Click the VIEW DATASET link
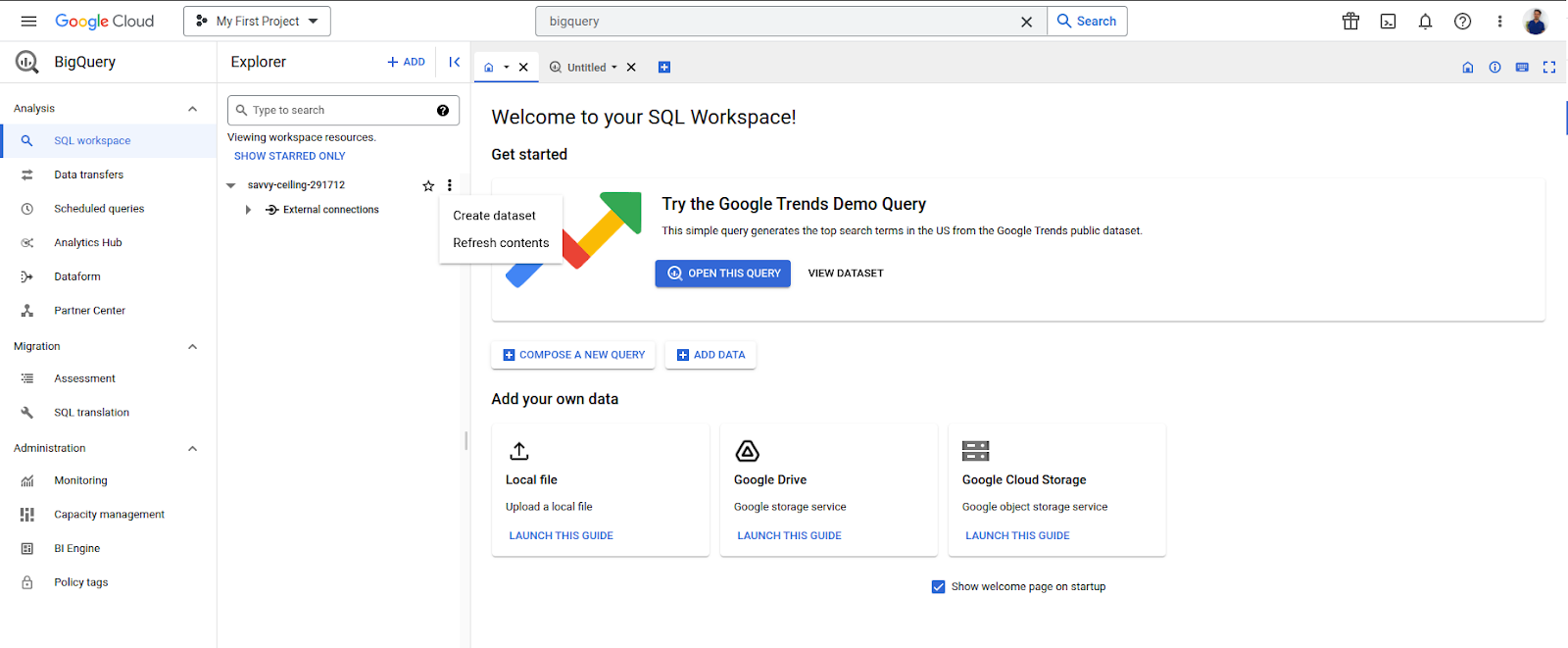The width and height of the screenshot is (1568, 648). [846, 274]
